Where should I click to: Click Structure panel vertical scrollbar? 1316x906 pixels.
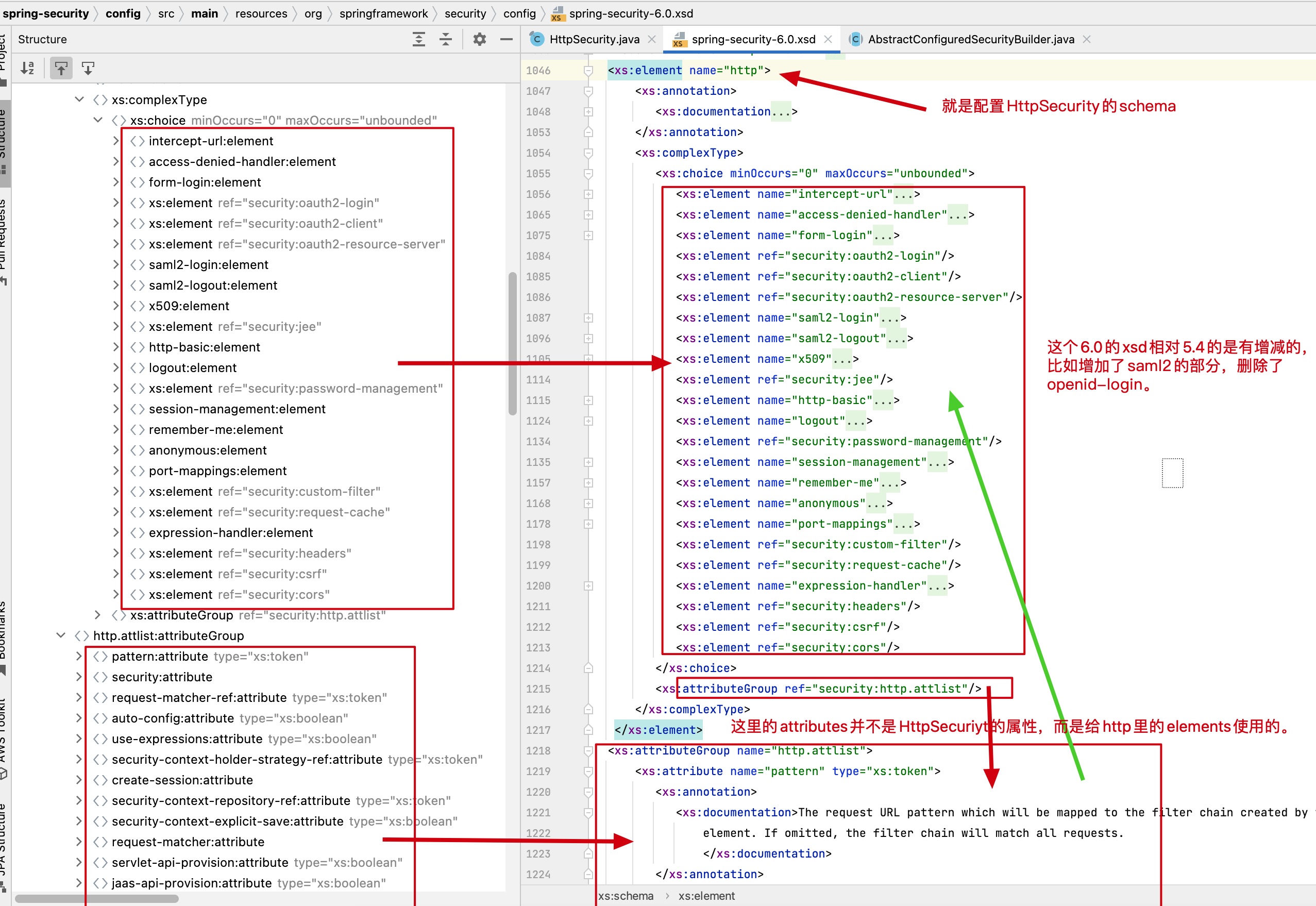(x=513, y=344)
